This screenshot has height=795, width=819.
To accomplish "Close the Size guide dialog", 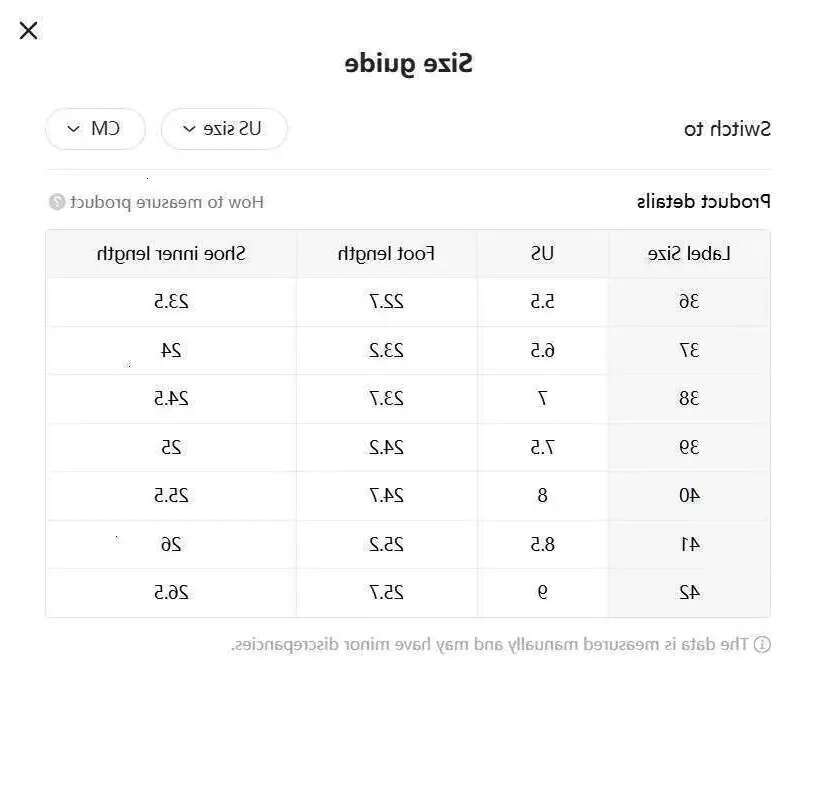I will coord(29,30).
